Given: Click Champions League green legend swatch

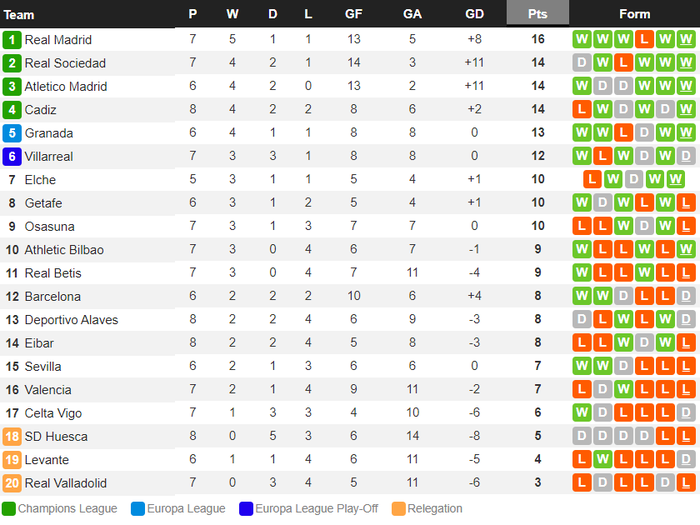Looking at the screenshot, I should tap(9, 508).
